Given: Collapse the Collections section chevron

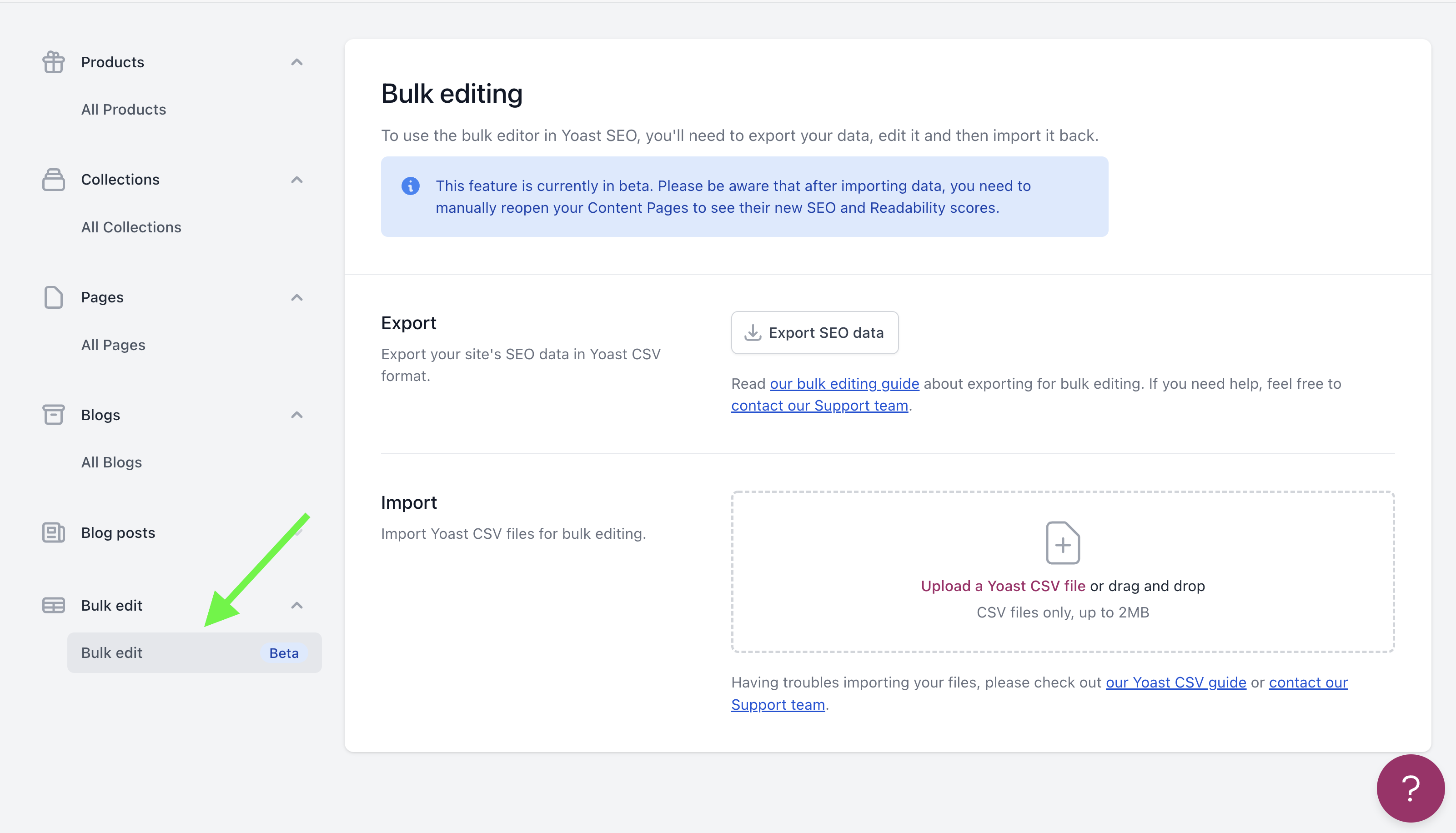Looking at the screenshot, I should click(296, 180).
